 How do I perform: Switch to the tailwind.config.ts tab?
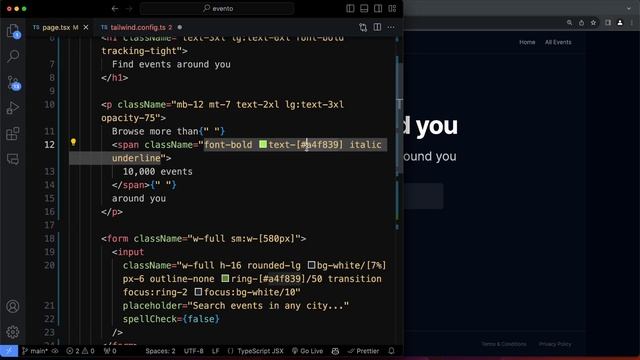click(138, 27)
